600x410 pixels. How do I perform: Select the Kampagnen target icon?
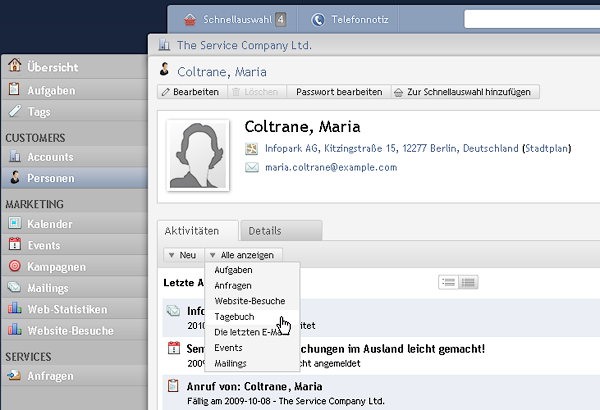[15, 266]
